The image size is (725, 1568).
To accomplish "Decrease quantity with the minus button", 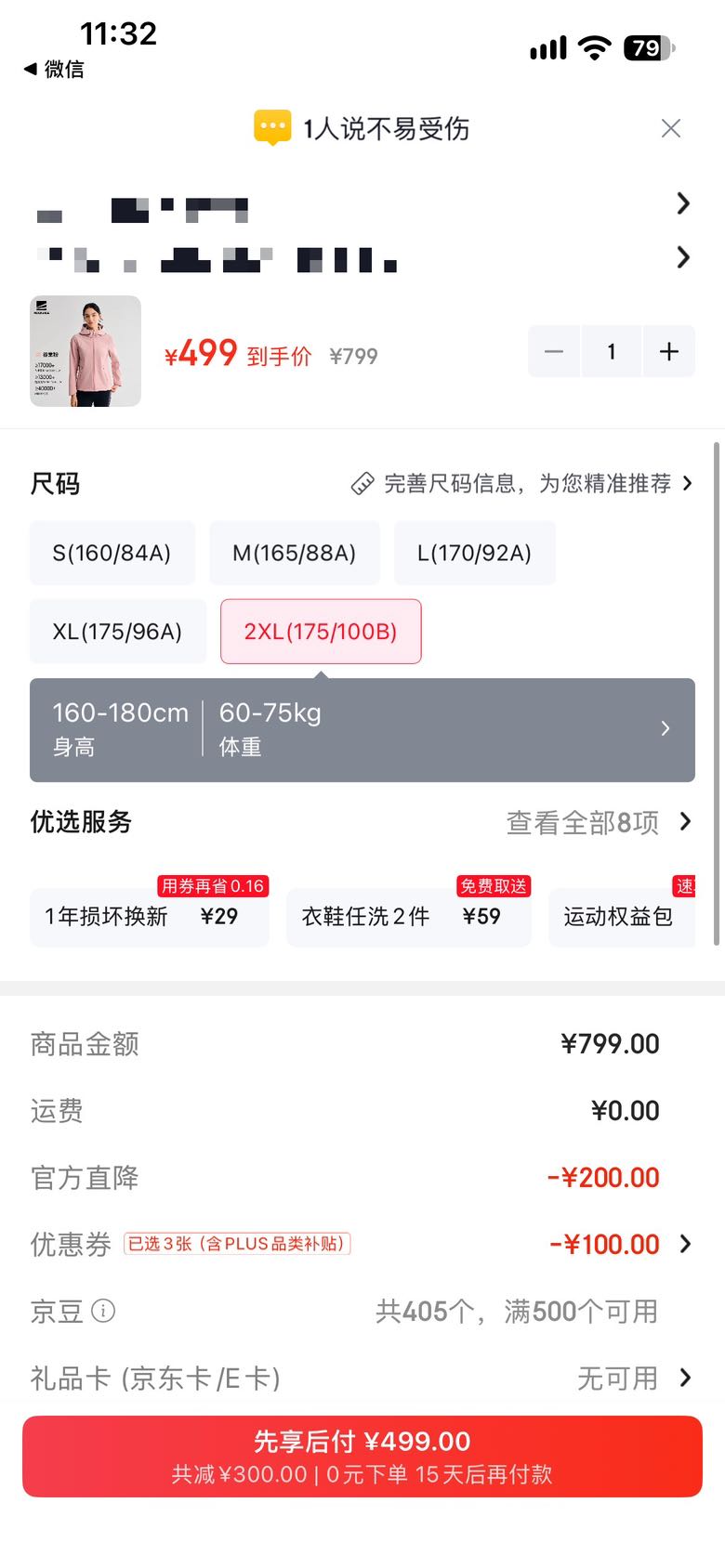I will click(554, 351).
